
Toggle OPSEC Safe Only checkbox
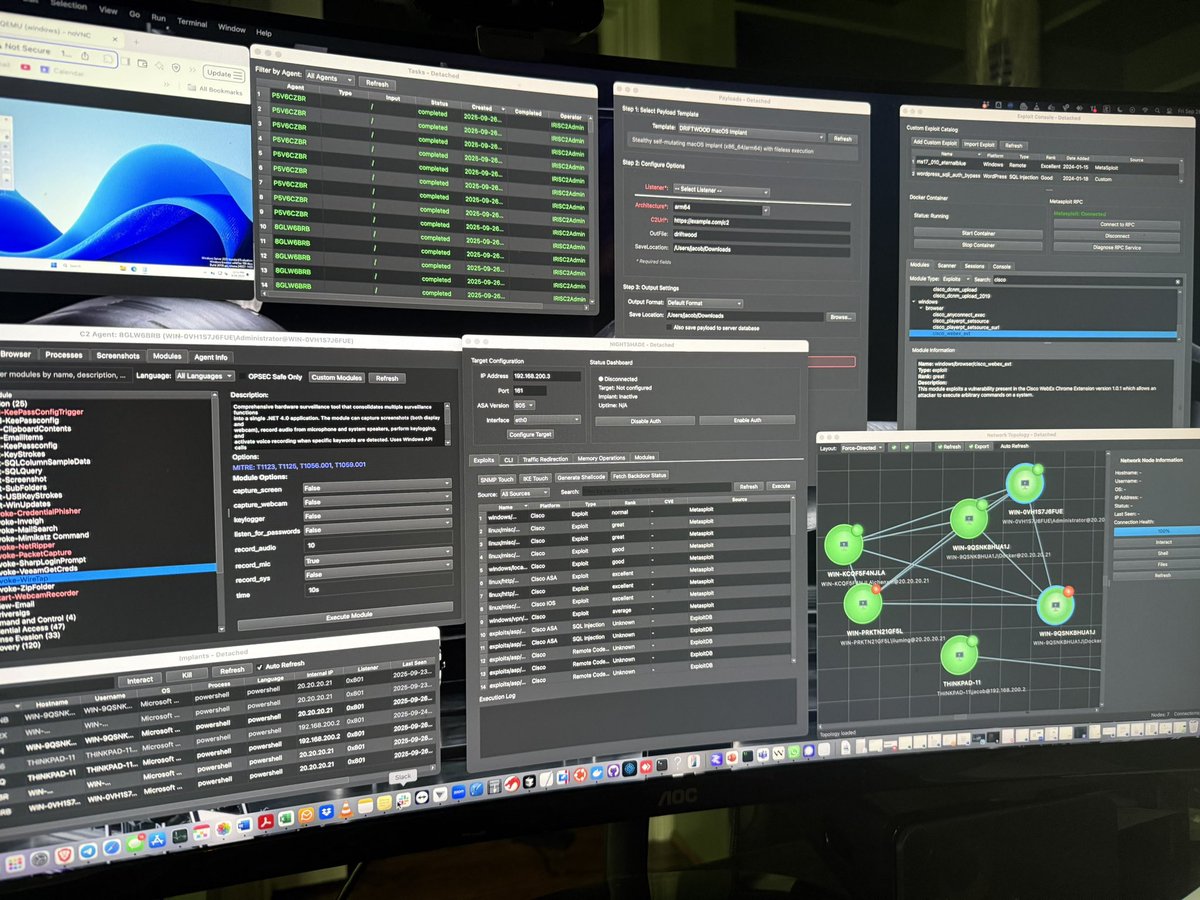[x=242, y=377]
